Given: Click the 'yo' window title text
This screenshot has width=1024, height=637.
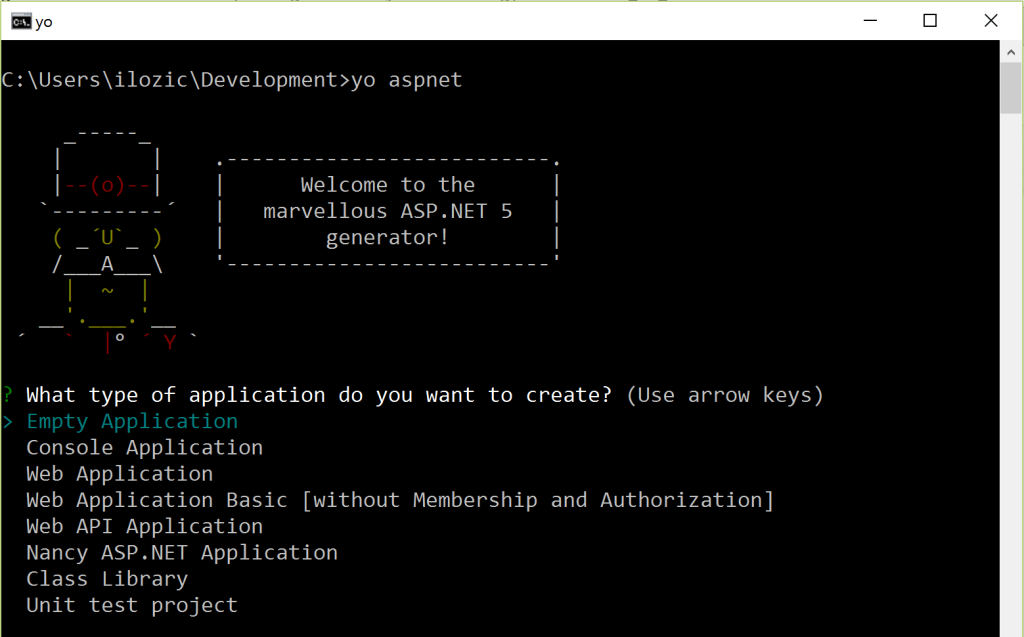Looking at the screenshot, I should (44, 23).
